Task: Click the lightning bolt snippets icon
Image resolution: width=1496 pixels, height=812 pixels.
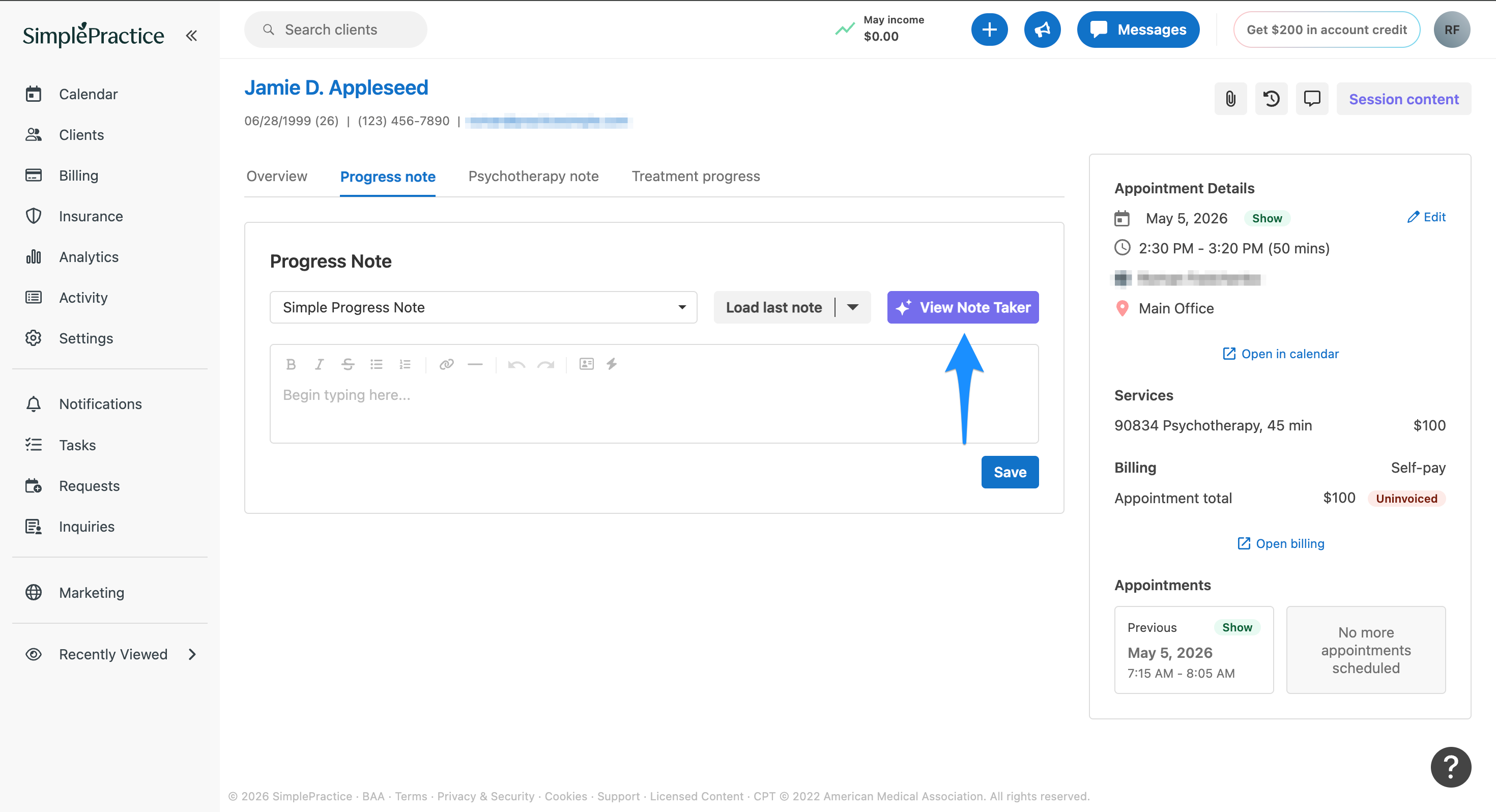Action: click(x=612, y=364)
